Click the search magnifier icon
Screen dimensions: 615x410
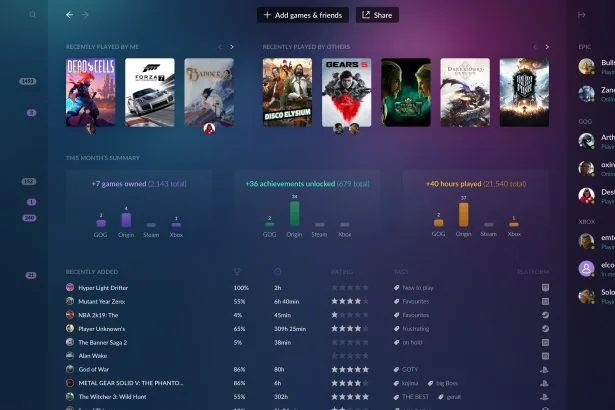click(x=33, y=15)
